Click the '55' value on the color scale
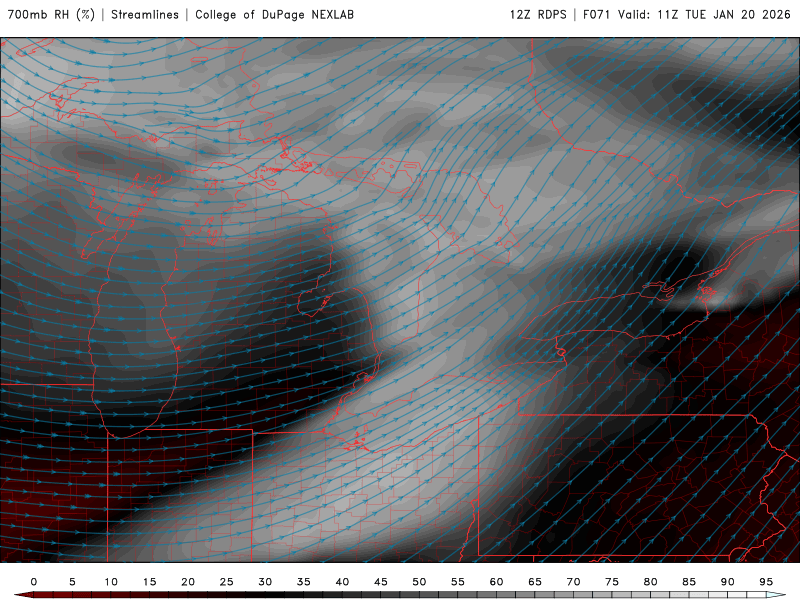Viewport: 800px width, 600px height. pyautogui.click(x=458, y=582)
